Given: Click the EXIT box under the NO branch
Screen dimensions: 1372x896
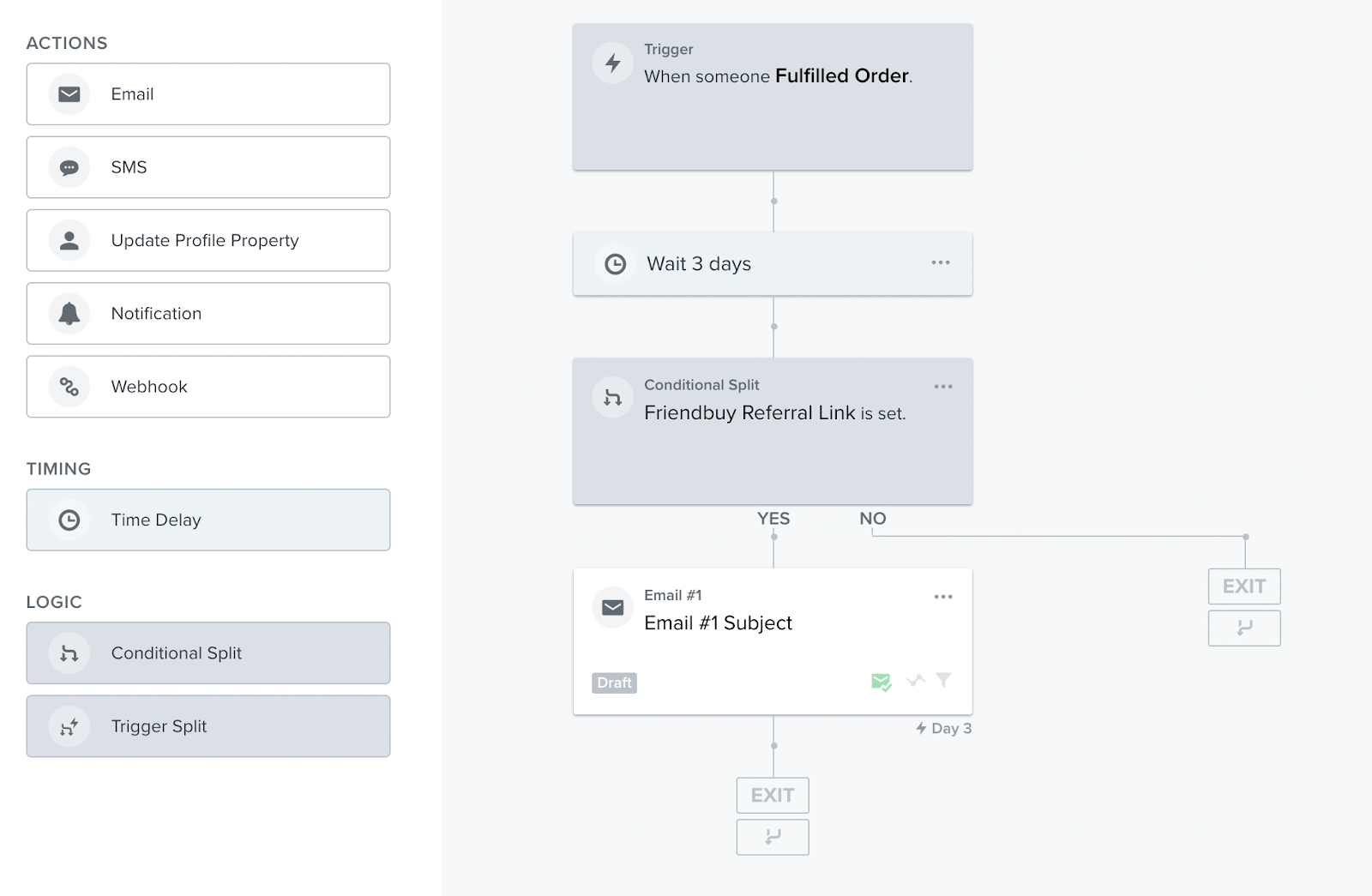Looking at the screenshot, I should (1244, 586).
